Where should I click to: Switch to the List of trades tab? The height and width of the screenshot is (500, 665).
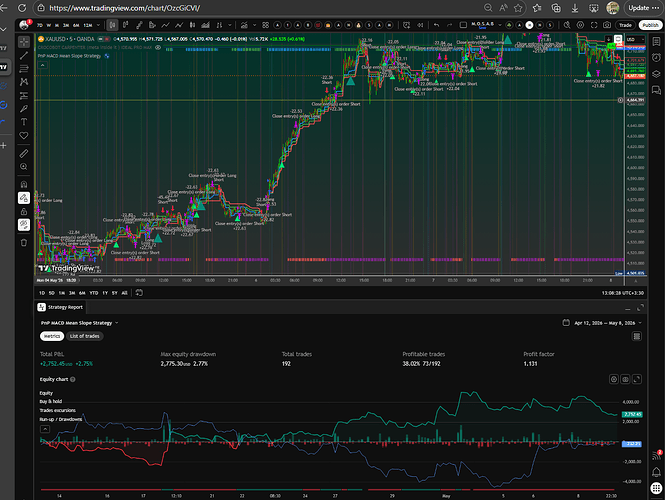point(84,336)
